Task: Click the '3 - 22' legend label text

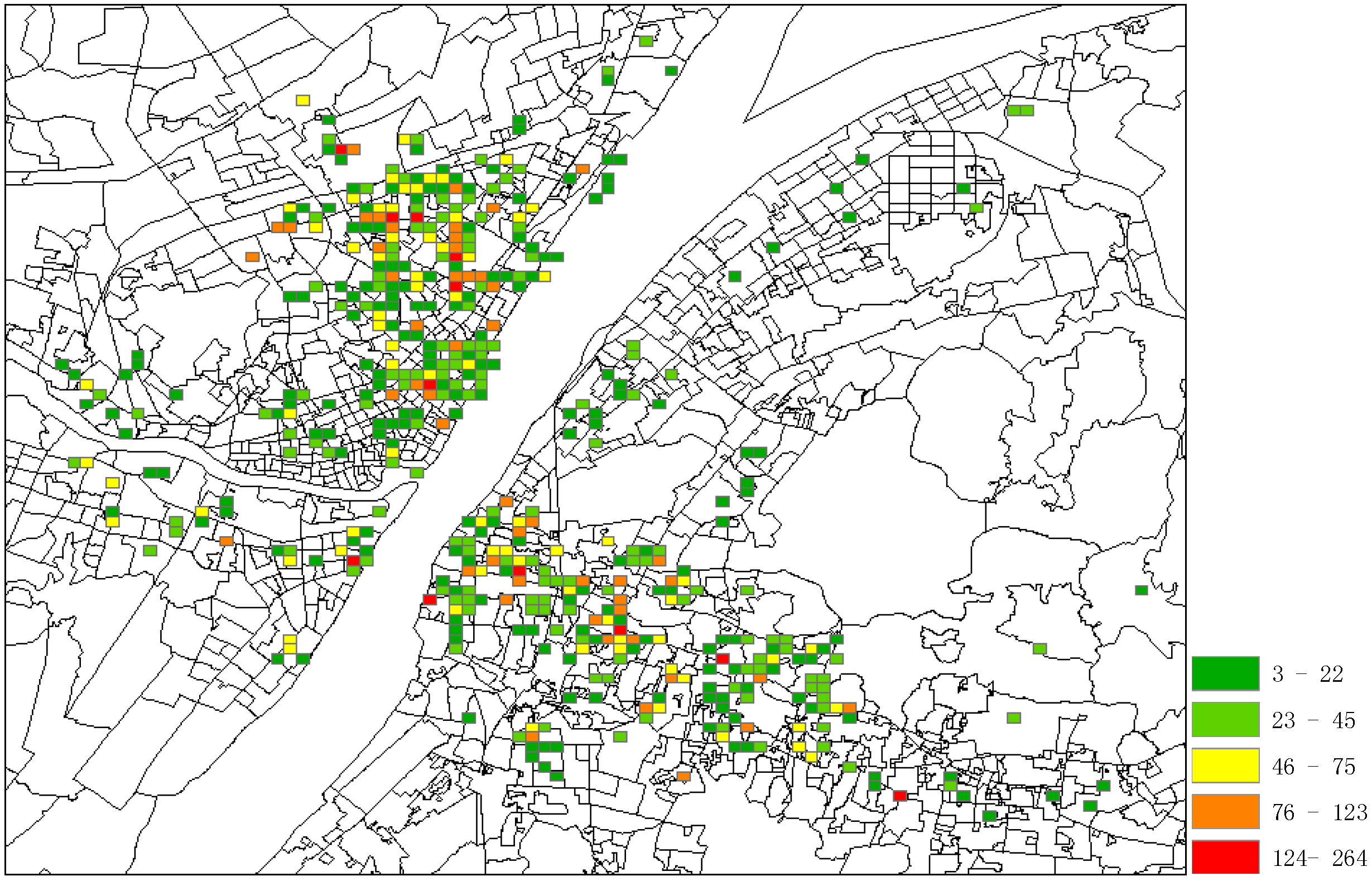Action: (1307, 674)
